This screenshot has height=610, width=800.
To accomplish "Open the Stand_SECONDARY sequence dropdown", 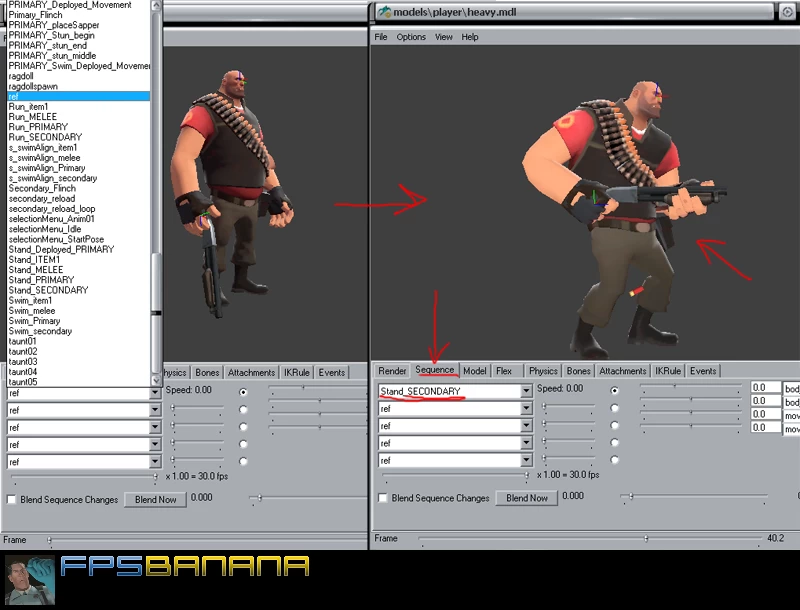I will tap(526, 390).
